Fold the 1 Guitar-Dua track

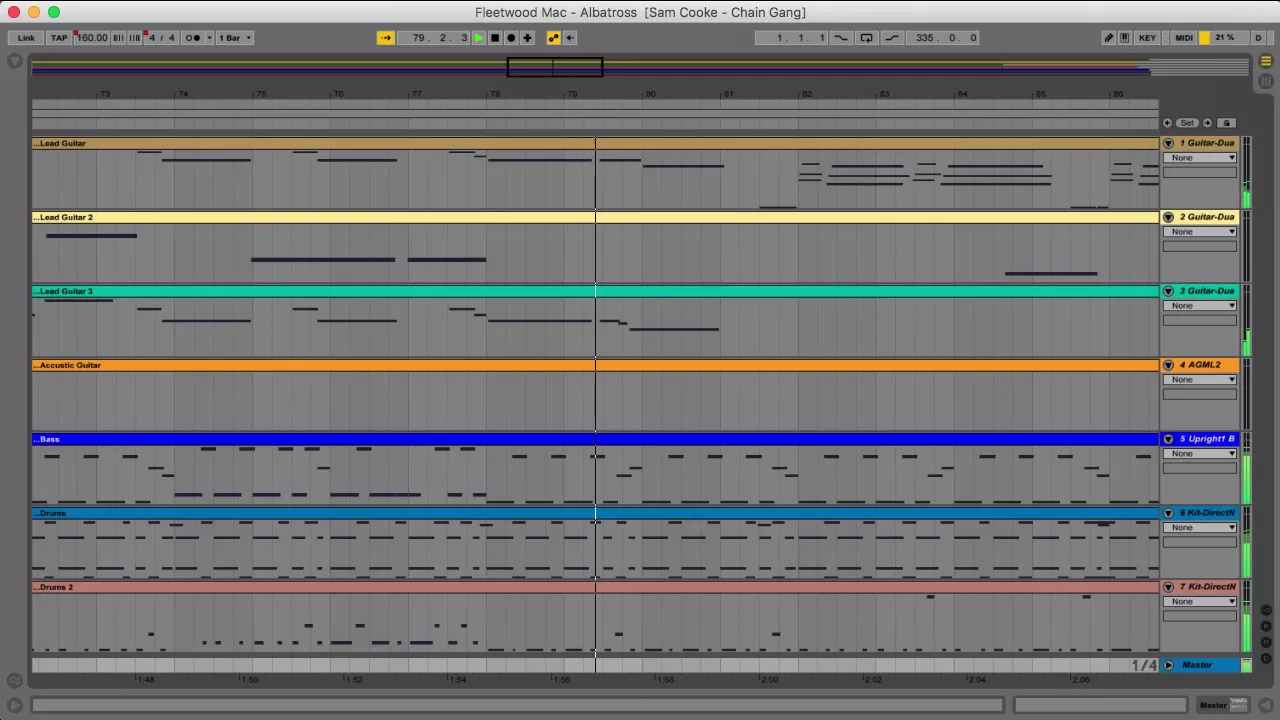(1168, 143)
